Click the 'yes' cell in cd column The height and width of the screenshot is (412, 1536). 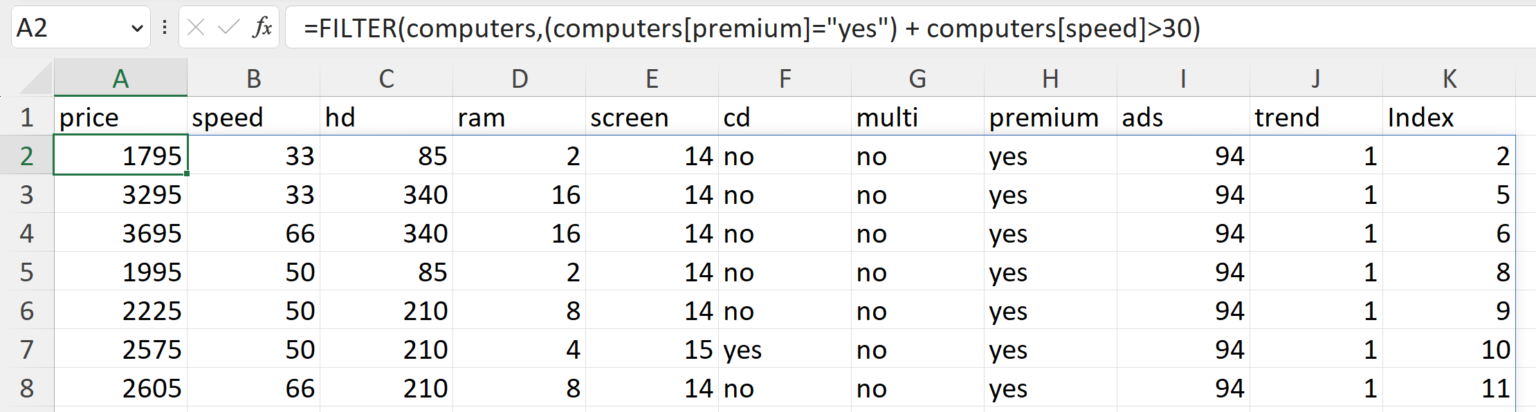785,349
